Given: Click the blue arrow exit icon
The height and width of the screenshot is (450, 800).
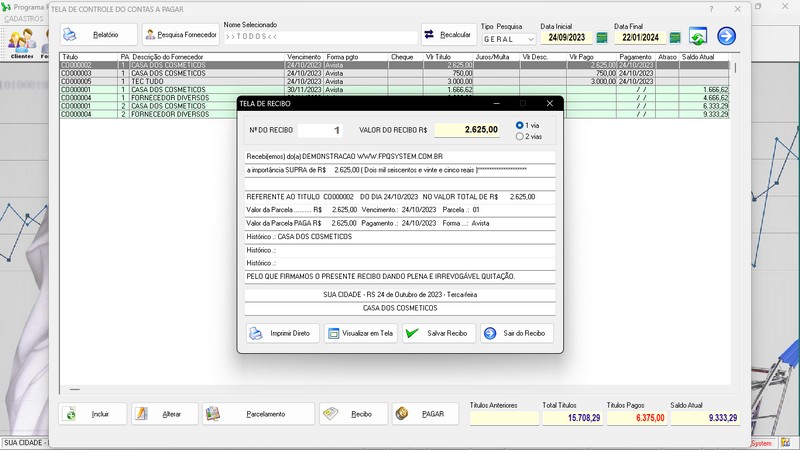Looking at the screenshot, I should point(727,37).
